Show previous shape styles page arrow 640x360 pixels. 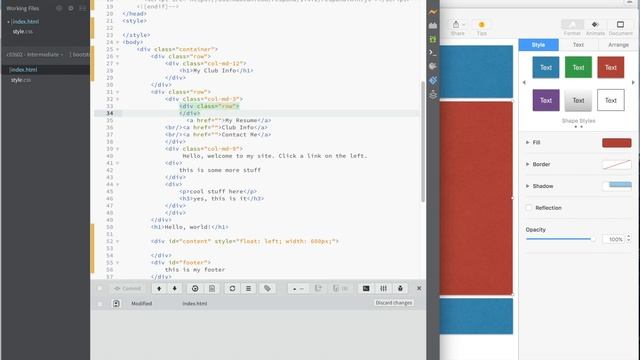click(x=524, y=82)
